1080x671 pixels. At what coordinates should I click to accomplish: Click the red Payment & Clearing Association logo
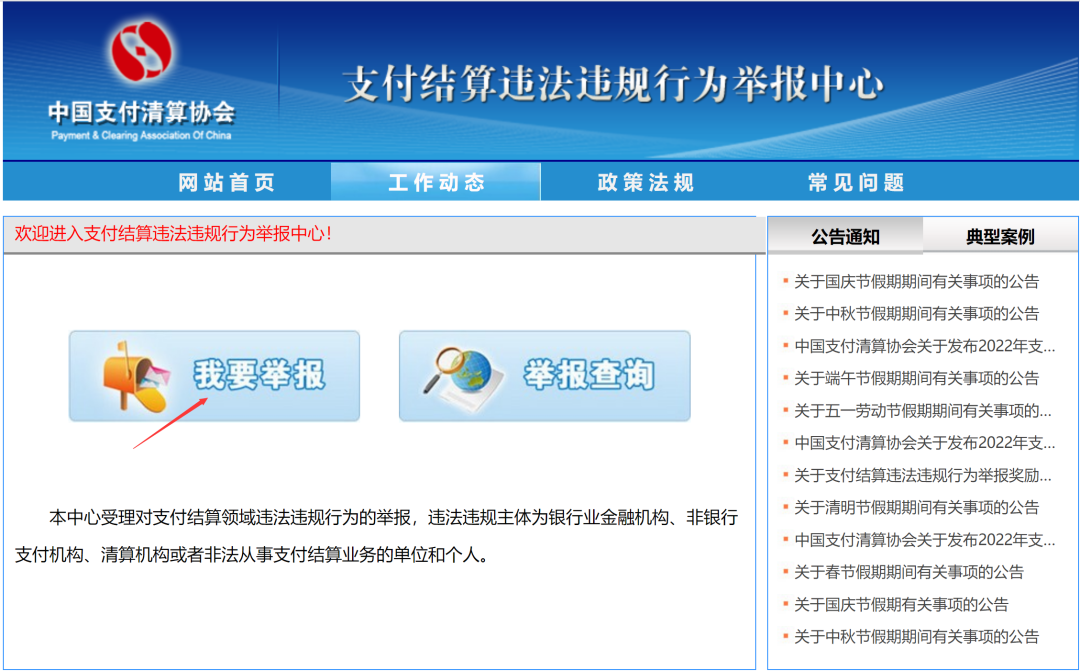tap(142, 52)
